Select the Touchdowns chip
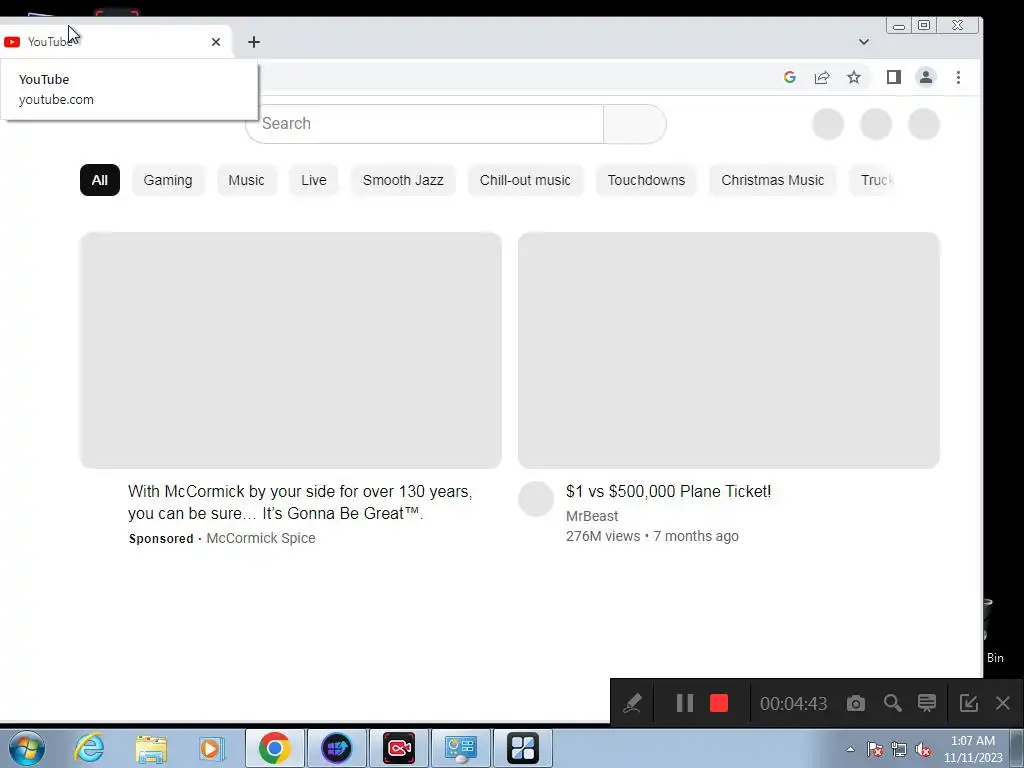The width and height of the screenshot is (1024, 768). click(646, 180)
